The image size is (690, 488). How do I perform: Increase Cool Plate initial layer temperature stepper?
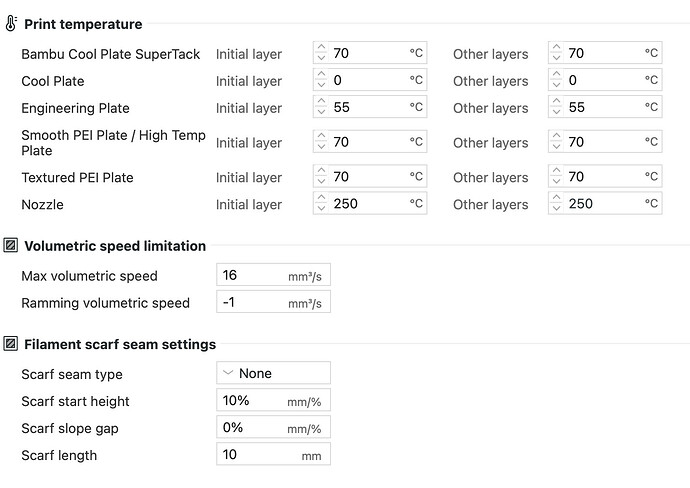(x=321, y=74)
